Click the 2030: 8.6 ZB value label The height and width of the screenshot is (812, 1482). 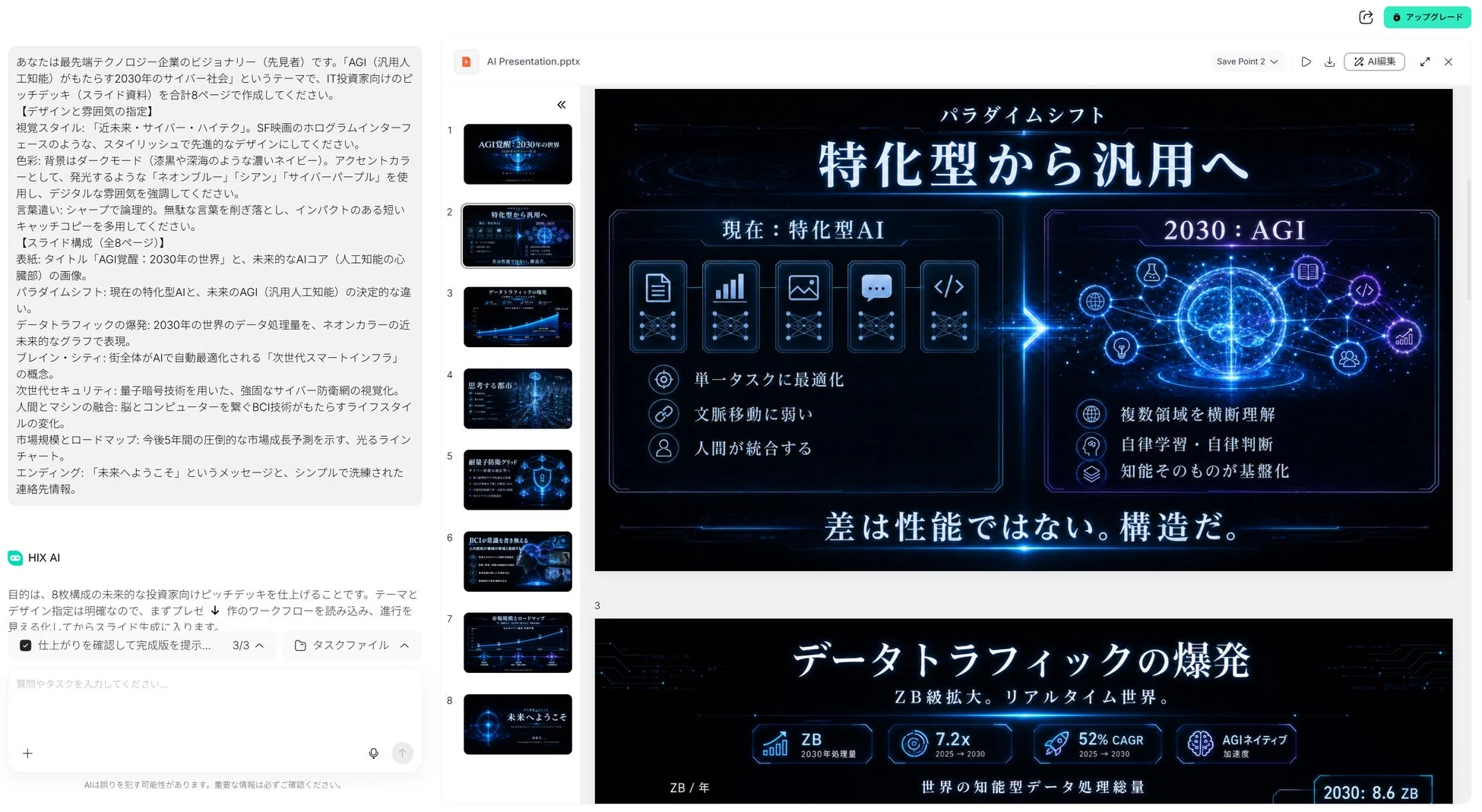(x=1371, y=792)
